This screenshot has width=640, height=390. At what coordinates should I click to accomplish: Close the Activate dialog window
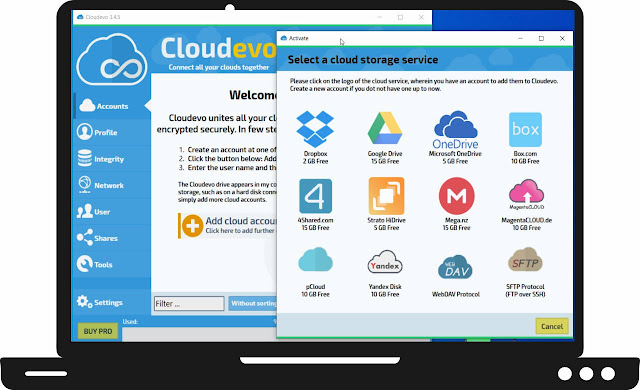(562, 38)
